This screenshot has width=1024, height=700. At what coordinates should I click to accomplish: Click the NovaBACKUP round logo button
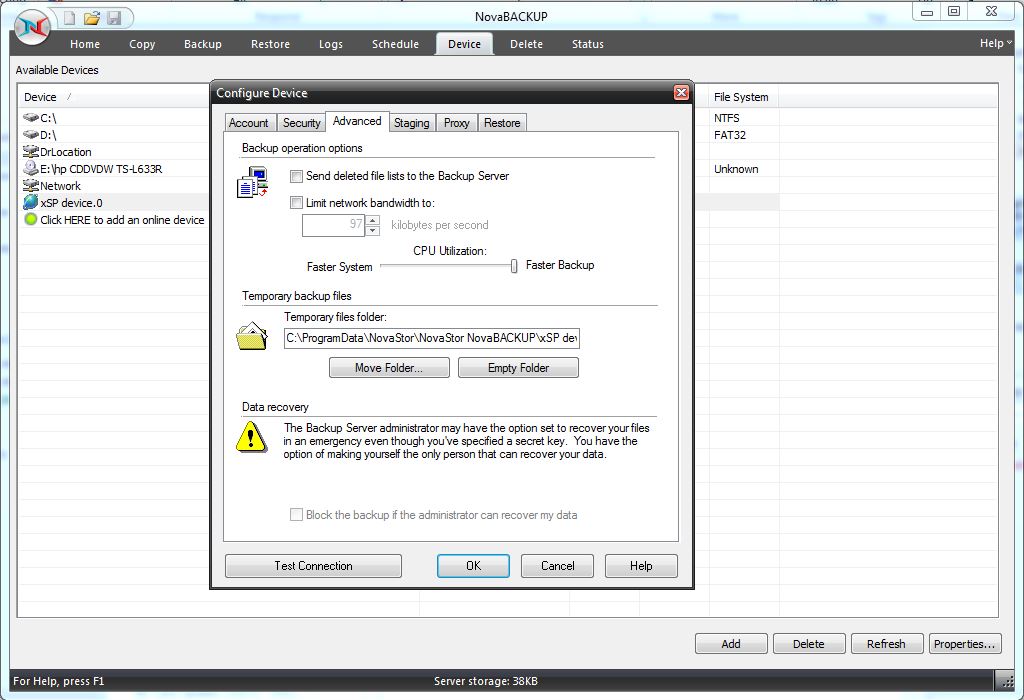(32, 27)
